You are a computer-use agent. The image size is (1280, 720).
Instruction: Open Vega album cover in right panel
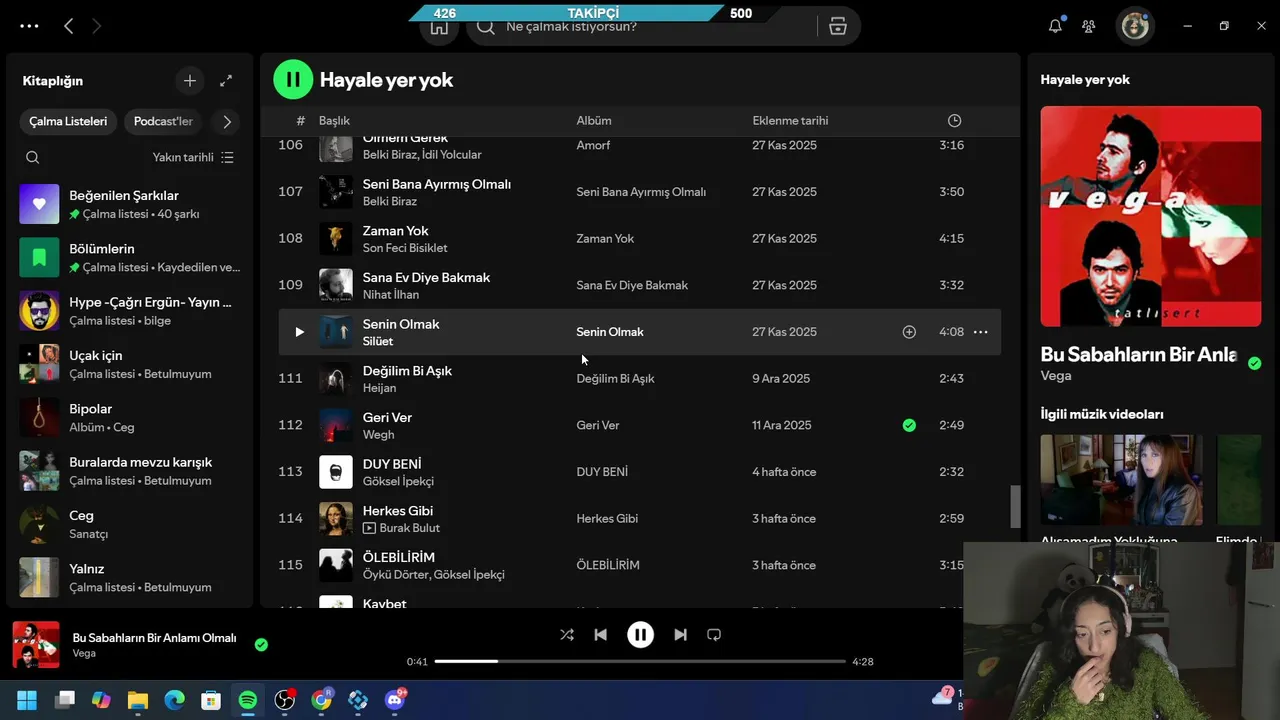tap(1151, 216)
